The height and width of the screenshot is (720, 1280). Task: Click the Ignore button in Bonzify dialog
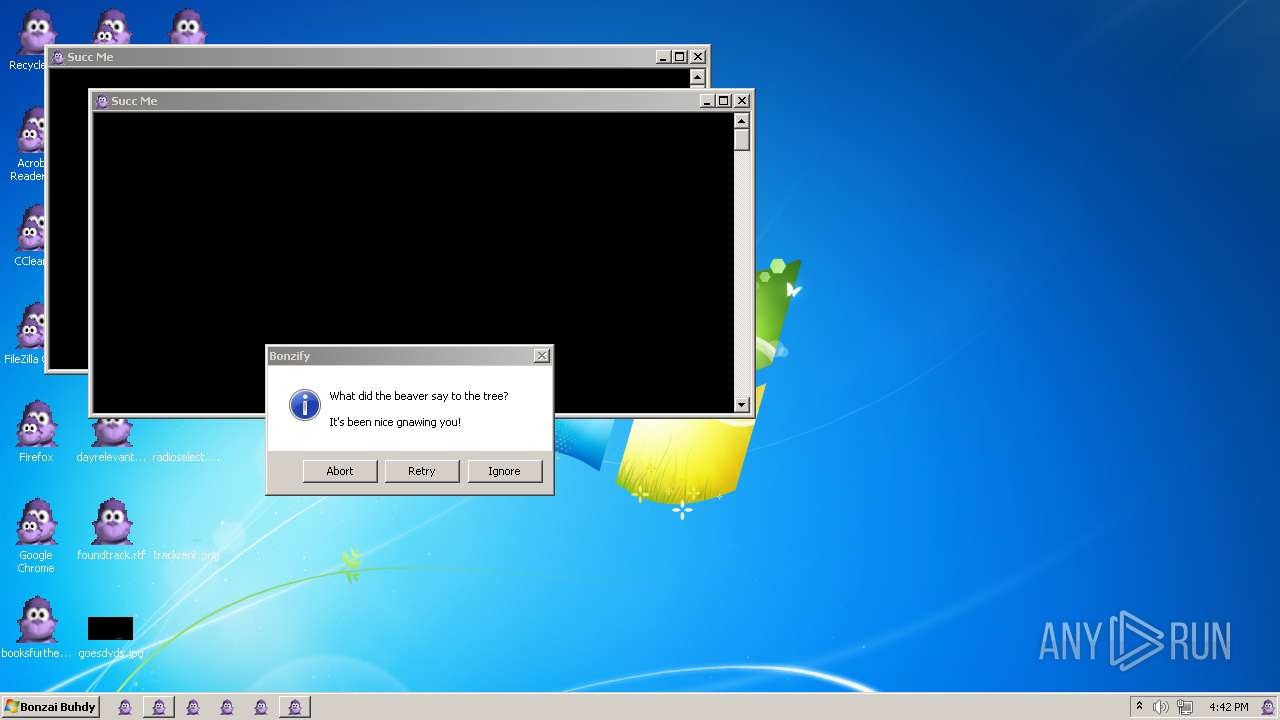504,471
